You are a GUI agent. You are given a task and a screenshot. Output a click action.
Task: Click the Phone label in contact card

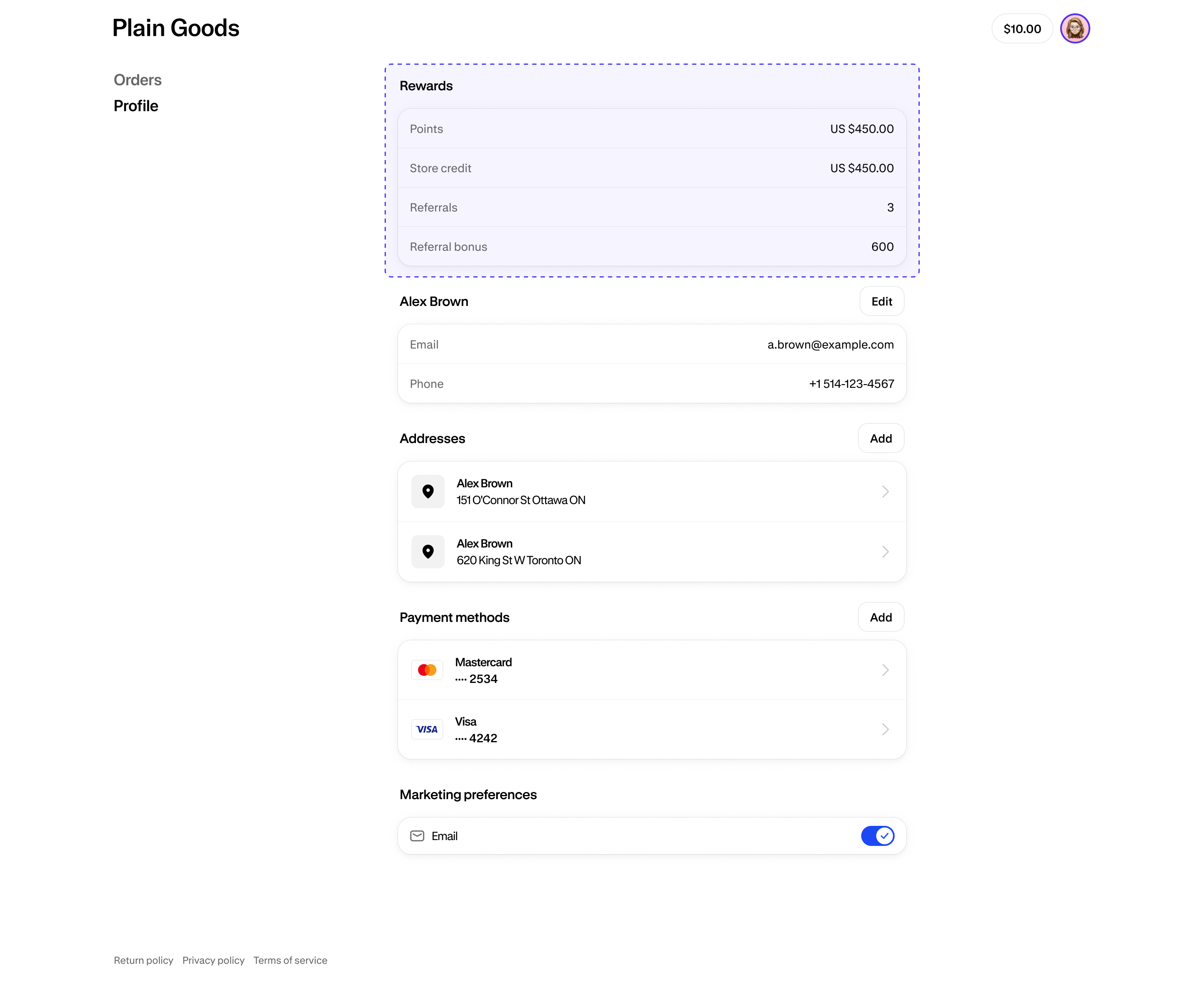tap(426, 384)
